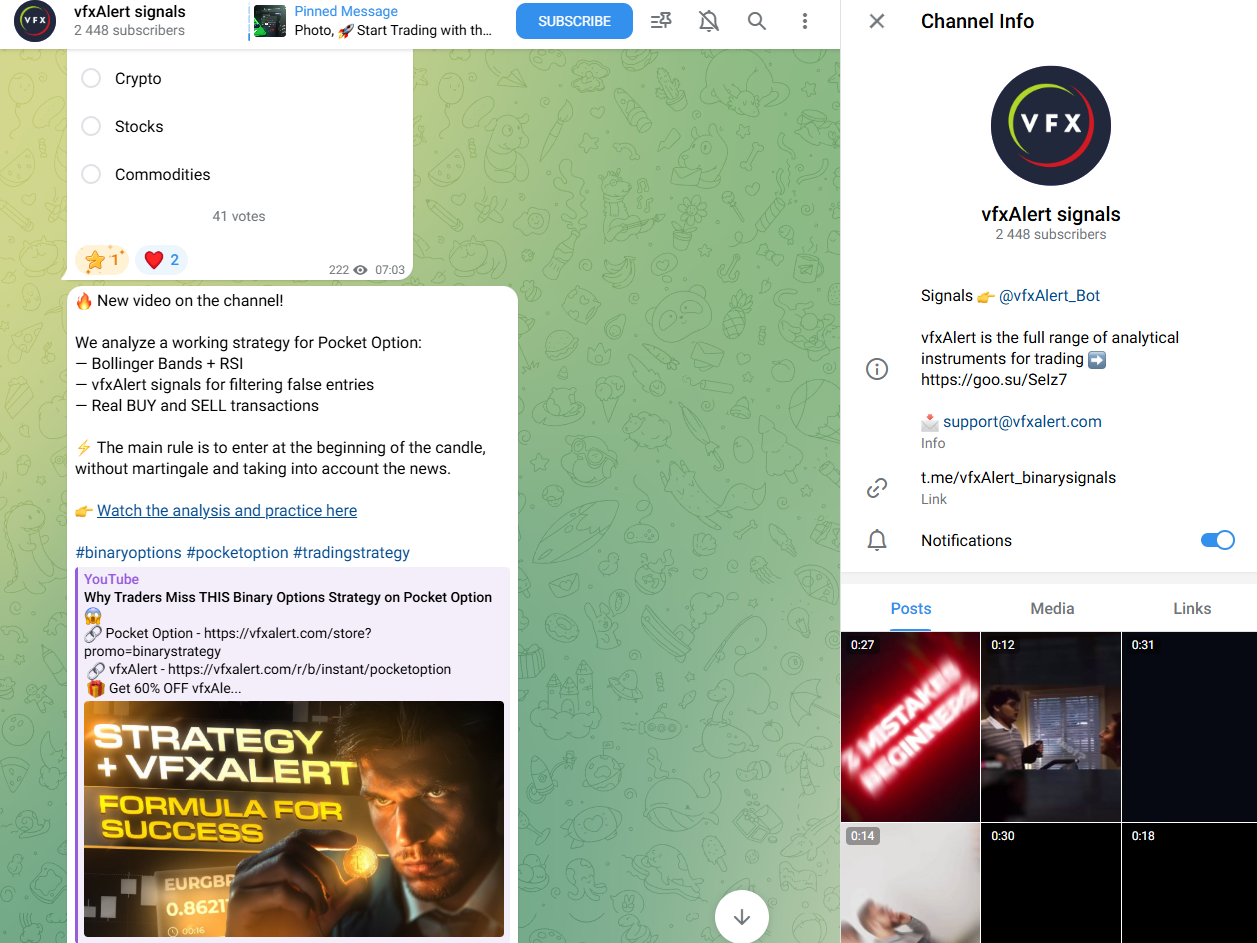Click the info circle icon
The image size is (1257, 943).
coord(877,369)
